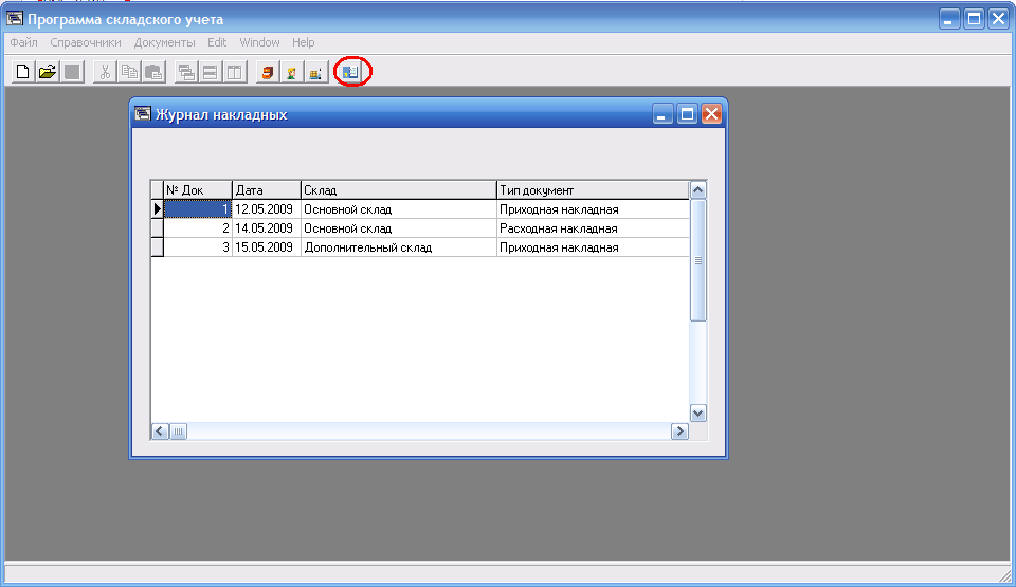Viewport: 1016px width, 587px height.
Task: Select the Дополнительный склад row cell
Action: click(x=398, y=247)
